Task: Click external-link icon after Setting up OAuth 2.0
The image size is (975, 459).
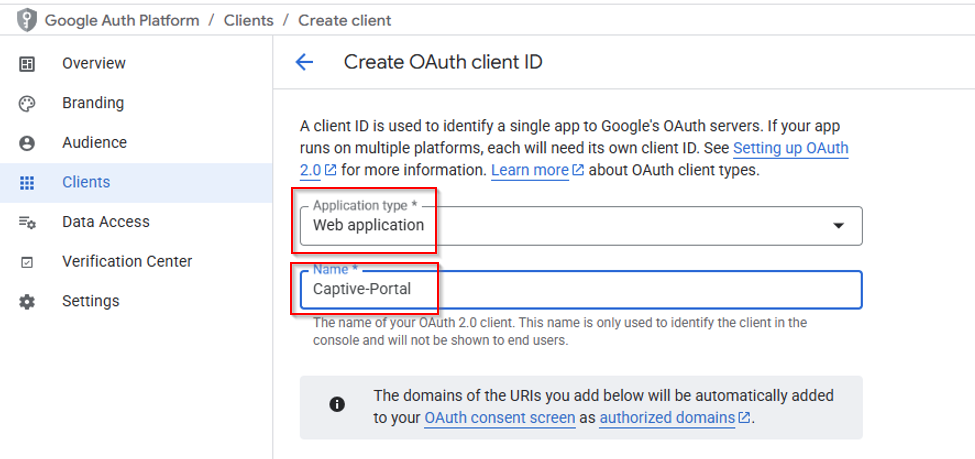Action: coord(331,170)
